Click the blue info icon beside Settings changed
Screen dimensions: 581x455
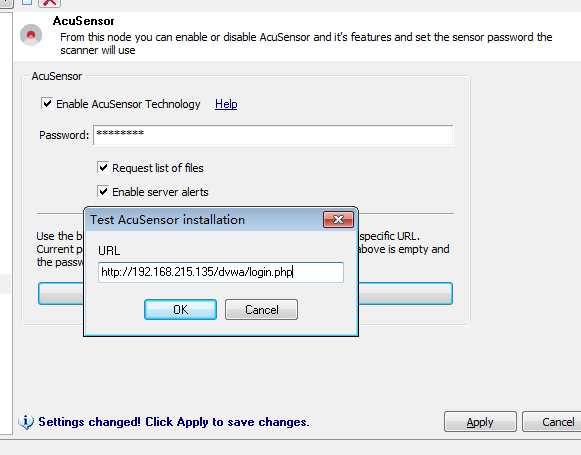coord(26,422)
